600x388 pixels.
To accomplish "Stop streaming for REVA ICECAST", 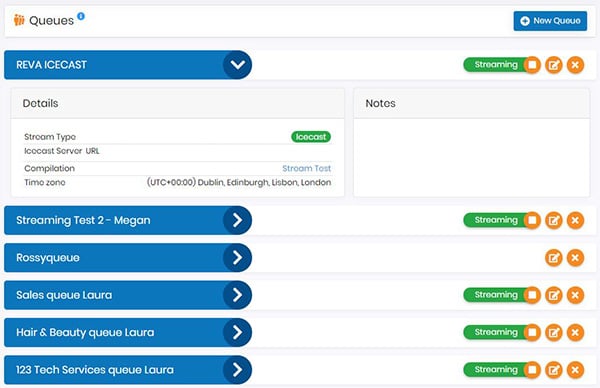I will tap(532, 65).
